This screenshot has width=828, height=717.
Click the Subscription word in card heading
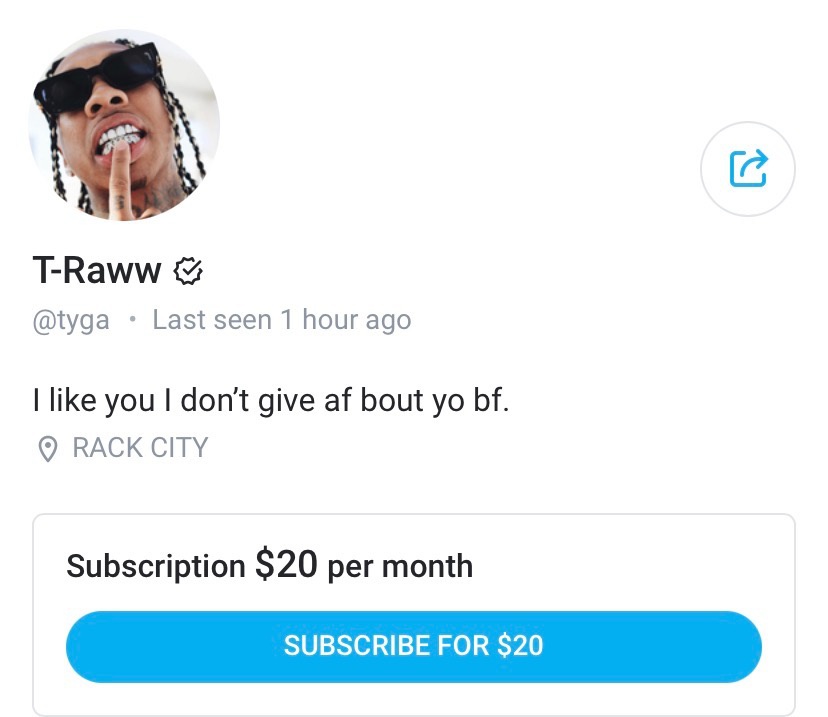(156, 566)
